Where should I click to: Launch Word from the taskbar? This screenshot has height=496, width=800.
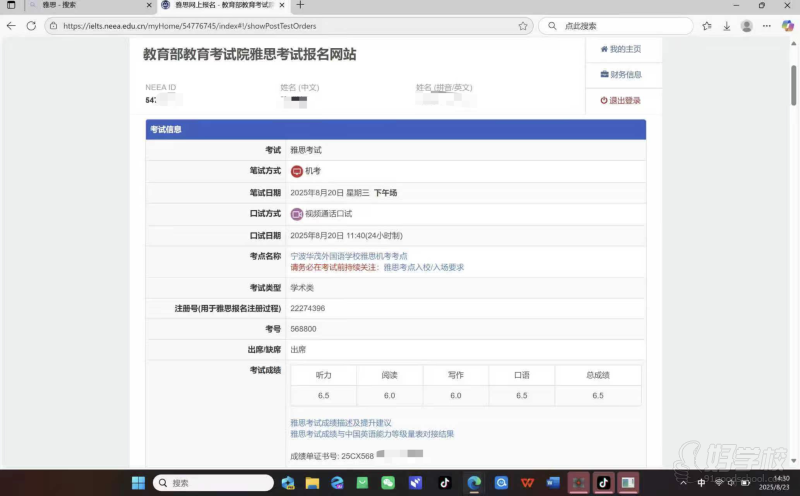pyautogui.click(x=552, y=483)
